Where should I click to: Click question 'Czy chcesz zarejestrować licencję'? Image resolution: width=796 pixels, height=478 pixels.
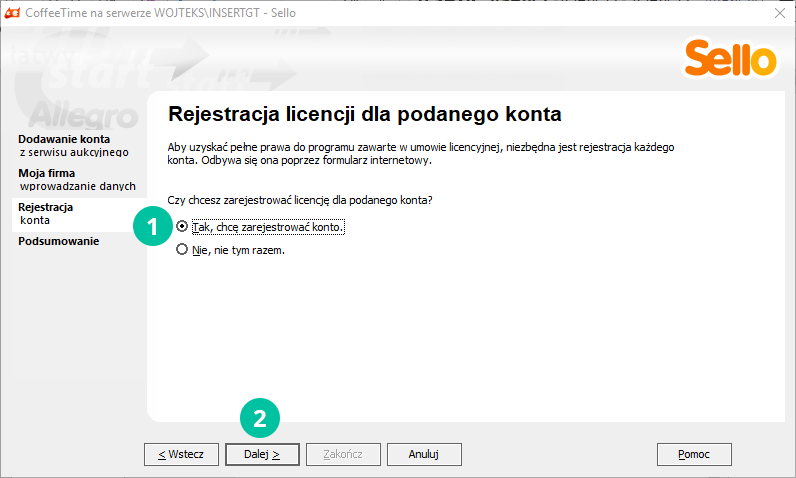pyautogui.click(x=300, y=200)
